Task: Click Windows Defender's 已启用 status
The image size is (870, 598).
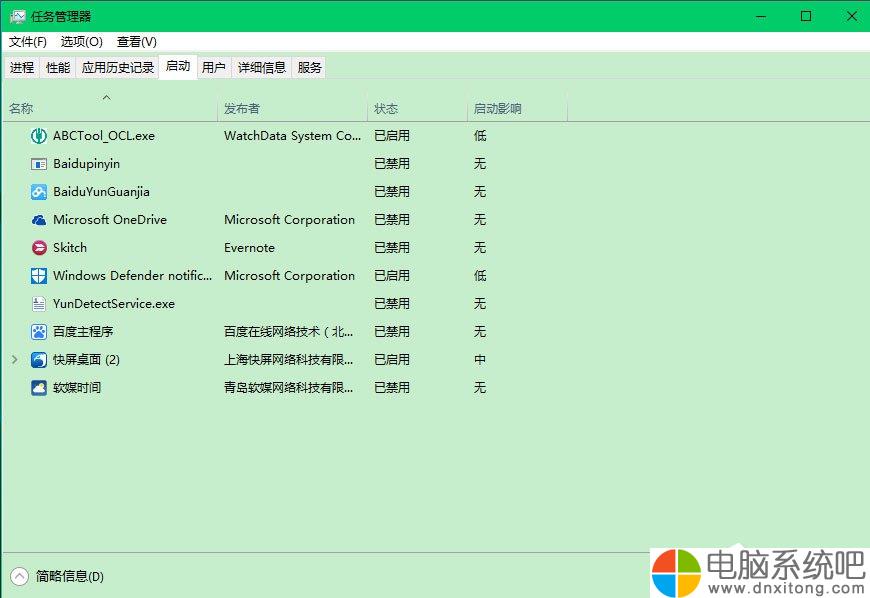Action: coord(392,276)
